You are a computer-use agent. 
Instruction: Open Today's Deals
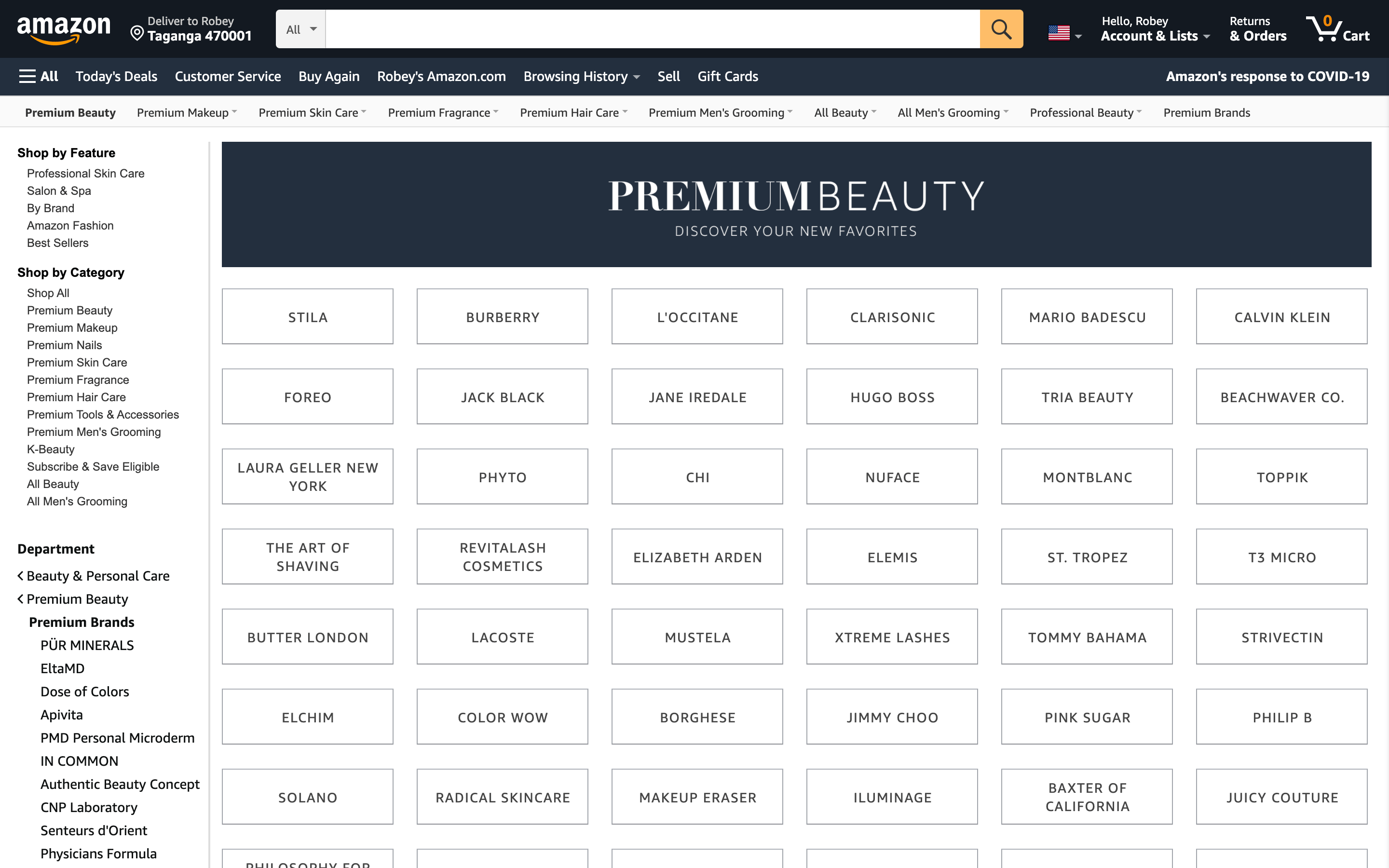coord(117,76)
